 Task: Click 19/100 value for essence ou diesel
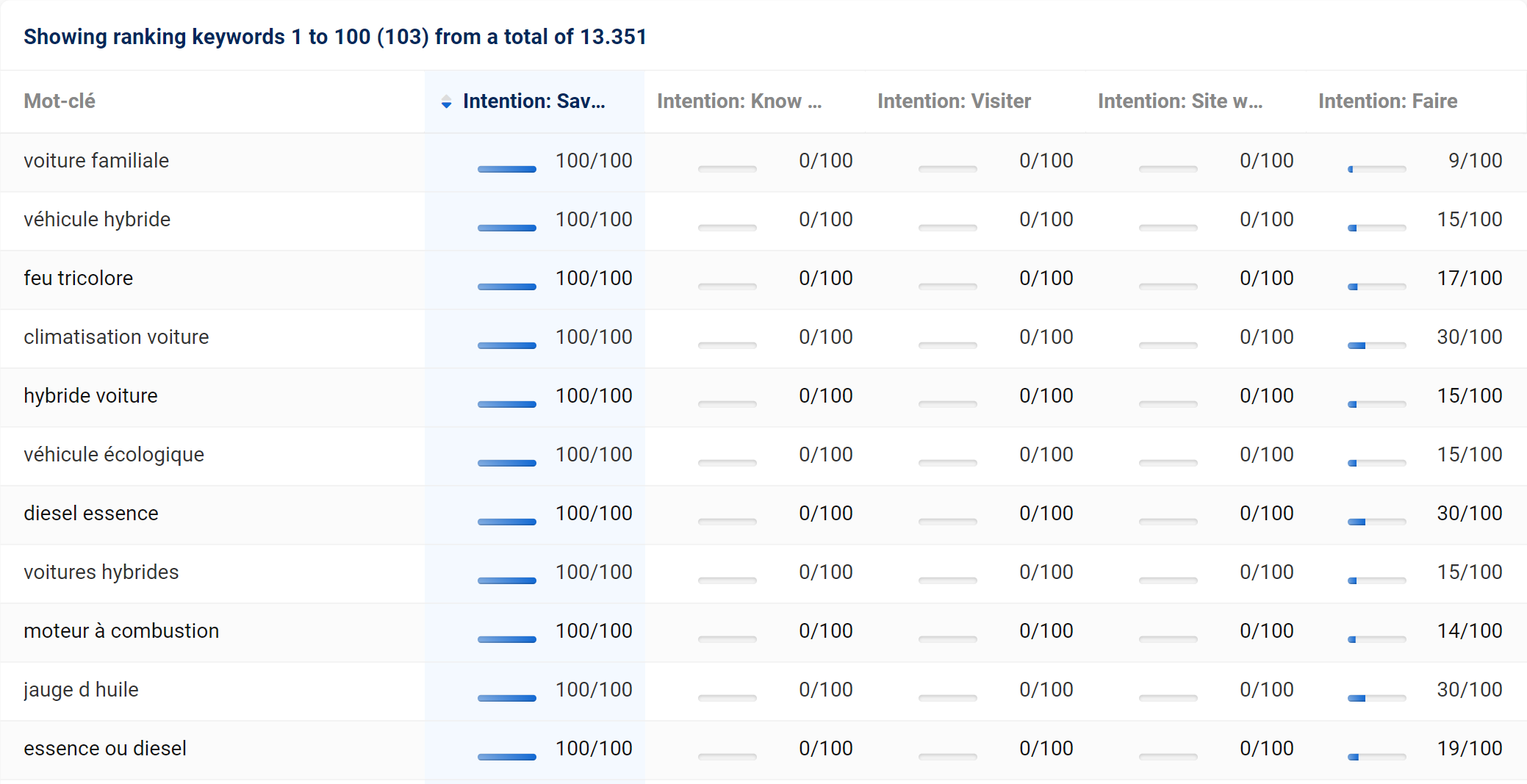1470,749
